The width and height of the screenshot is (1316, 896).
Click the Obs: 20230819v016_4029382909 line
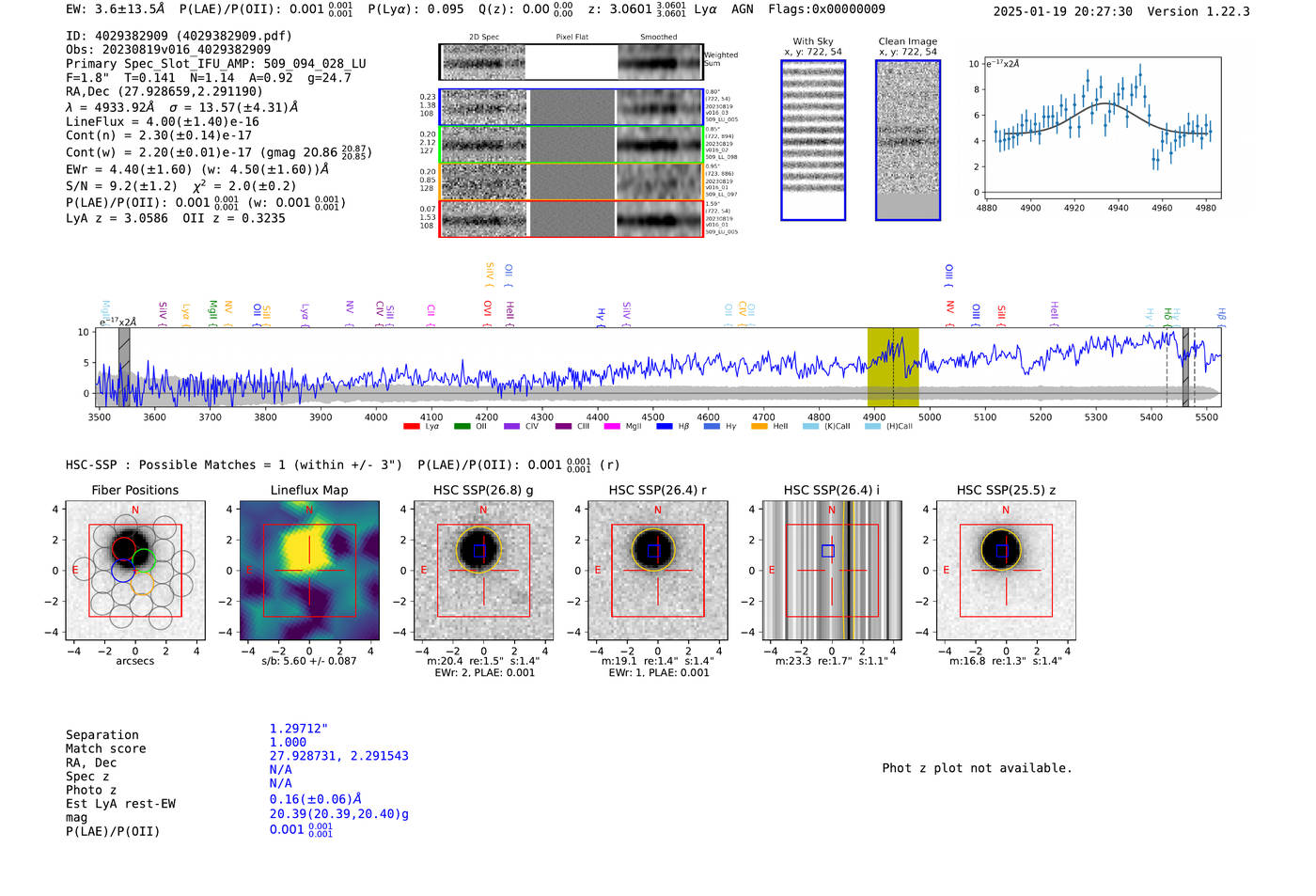pyautogui.click(x=168, y=49)
